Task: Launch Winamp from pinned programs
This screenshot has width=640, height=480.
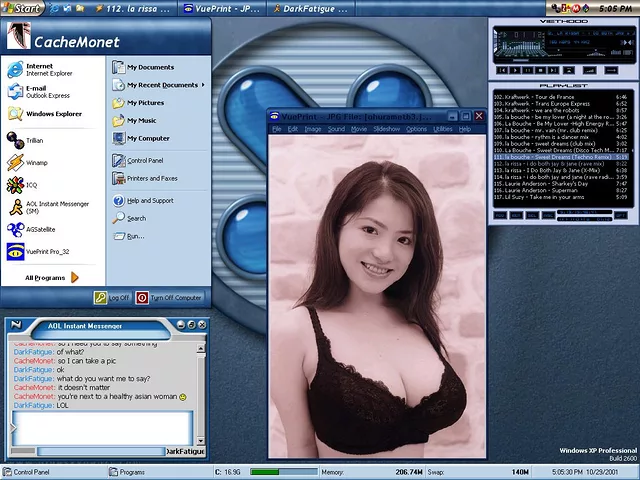Action: pos(35,162)
